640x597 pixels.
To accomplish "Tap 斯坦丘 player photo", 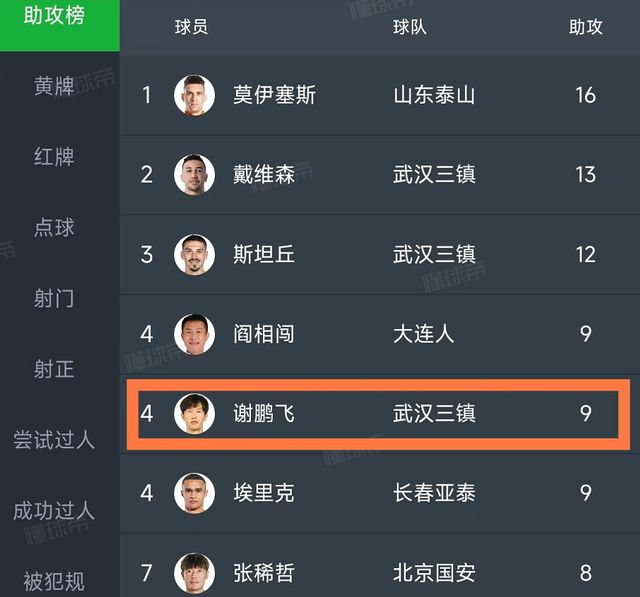I will [x=194, y=254].
